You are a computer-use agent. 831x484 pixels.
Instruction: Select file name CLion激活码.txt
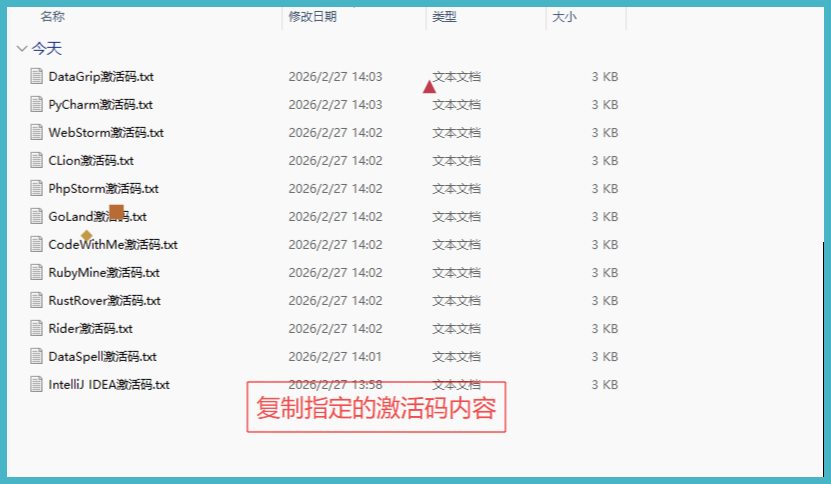coord(91,161)
